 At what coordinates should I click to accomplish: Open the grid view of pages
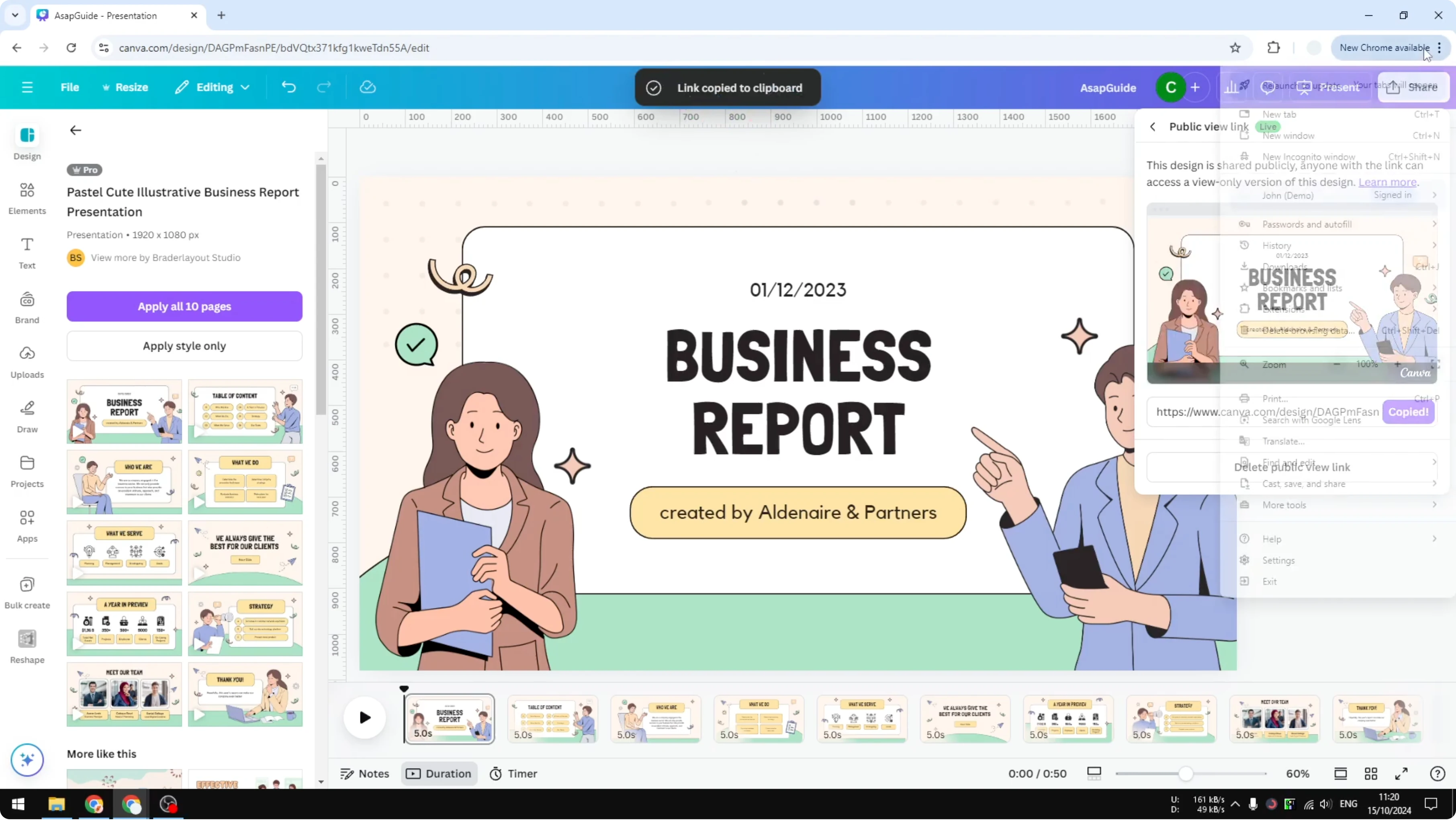tap(1371, 773)
